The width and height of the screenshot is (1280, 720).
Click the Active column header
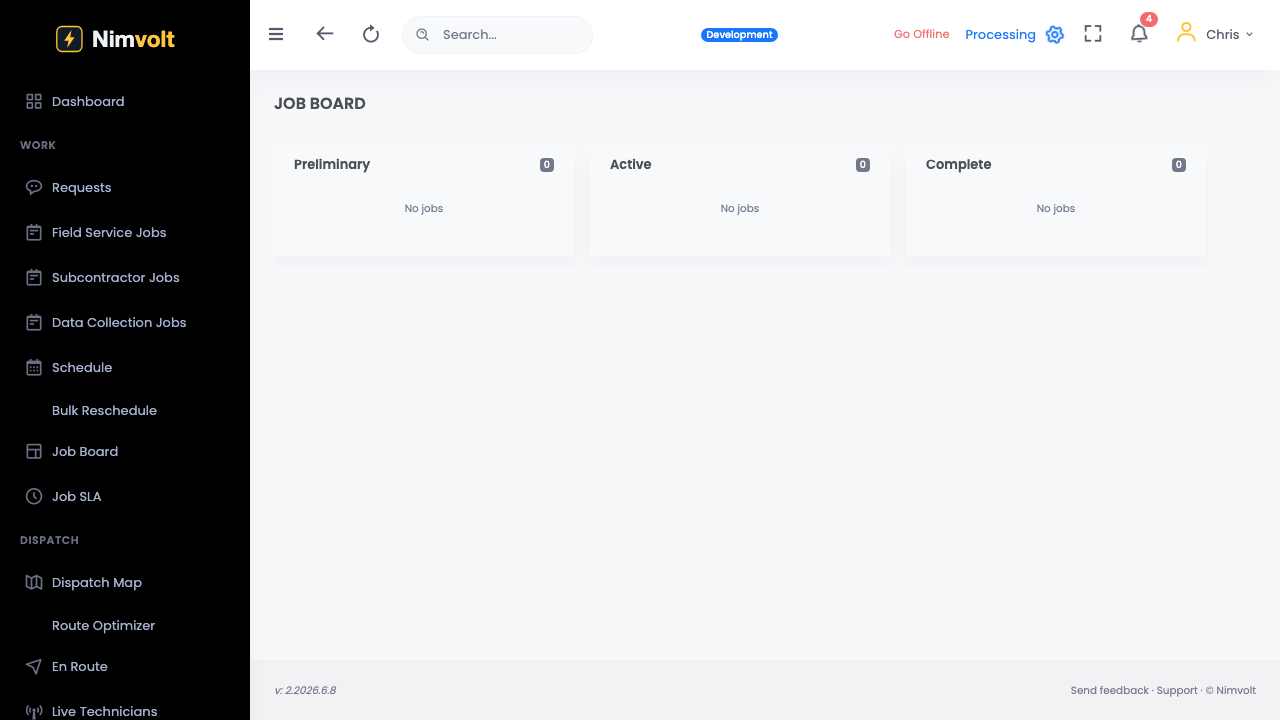click(x=630, y=164)
